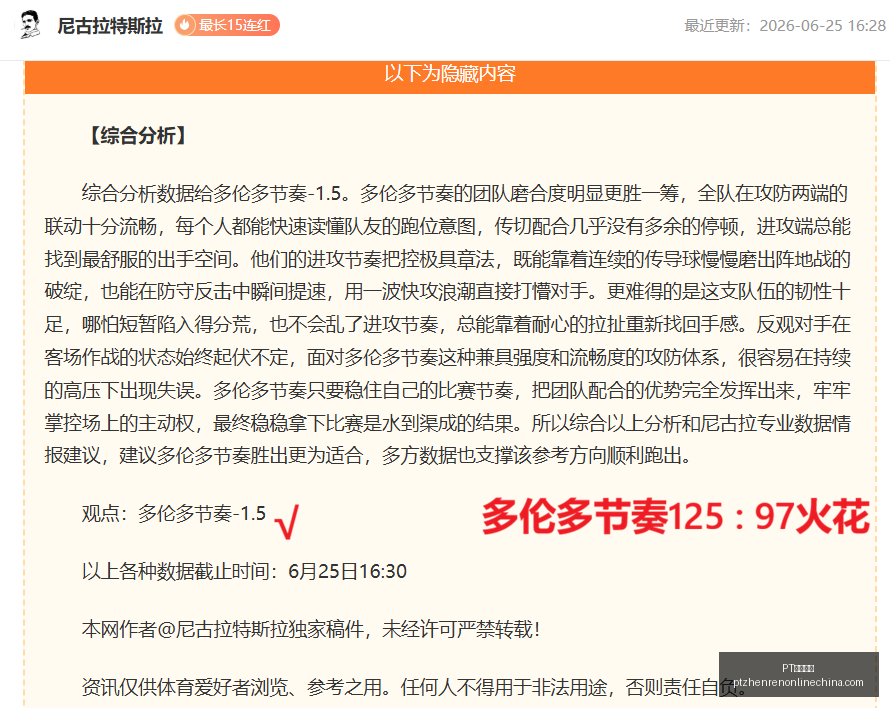The height and width of the screenshot is (708, 890).
Task: Select the 最长15连红 streak badge
Action: tap(226, 26)
